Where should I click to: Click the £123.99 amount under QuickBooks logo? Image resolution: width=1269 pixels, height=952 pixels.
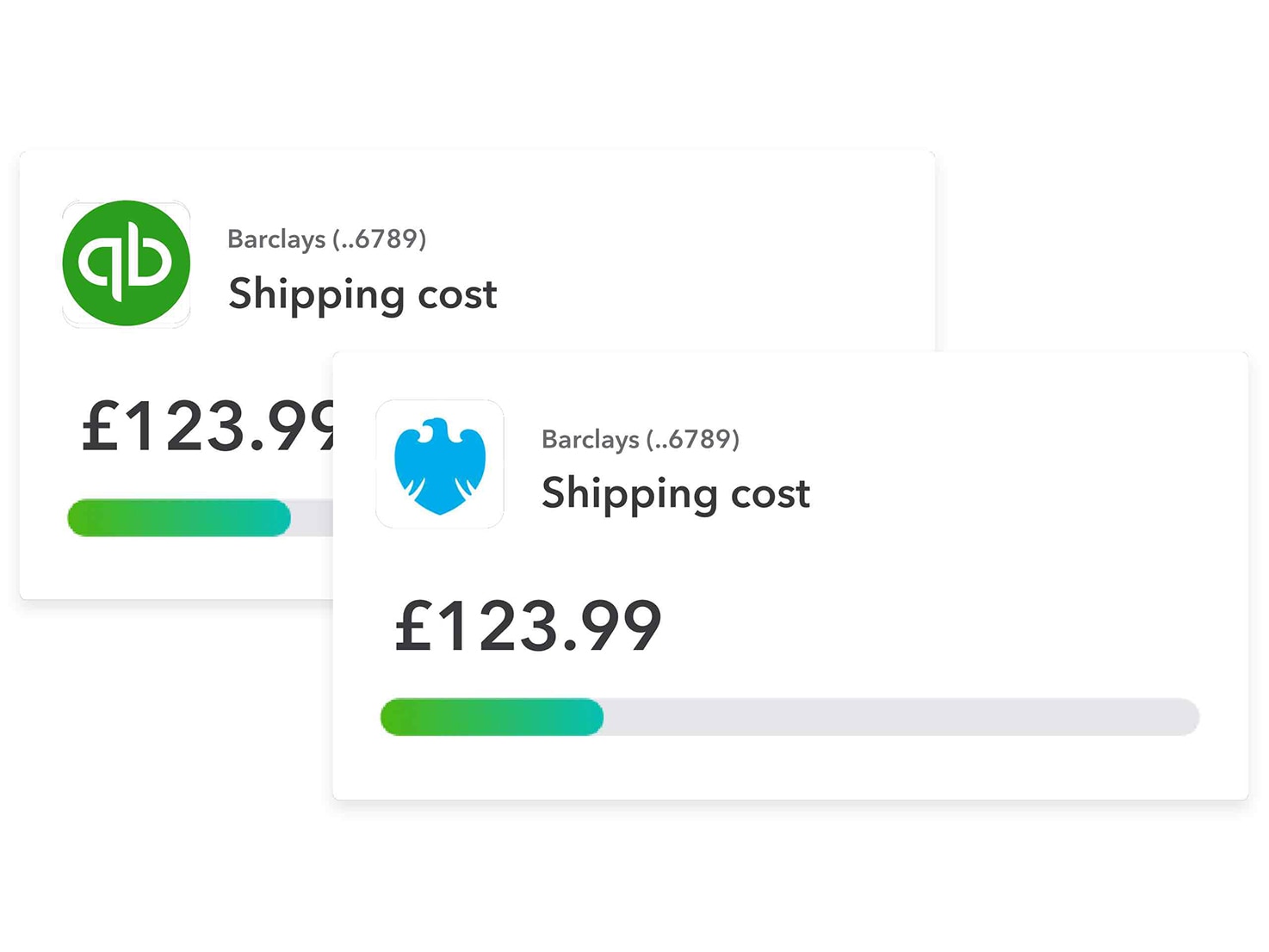point(207,425)
